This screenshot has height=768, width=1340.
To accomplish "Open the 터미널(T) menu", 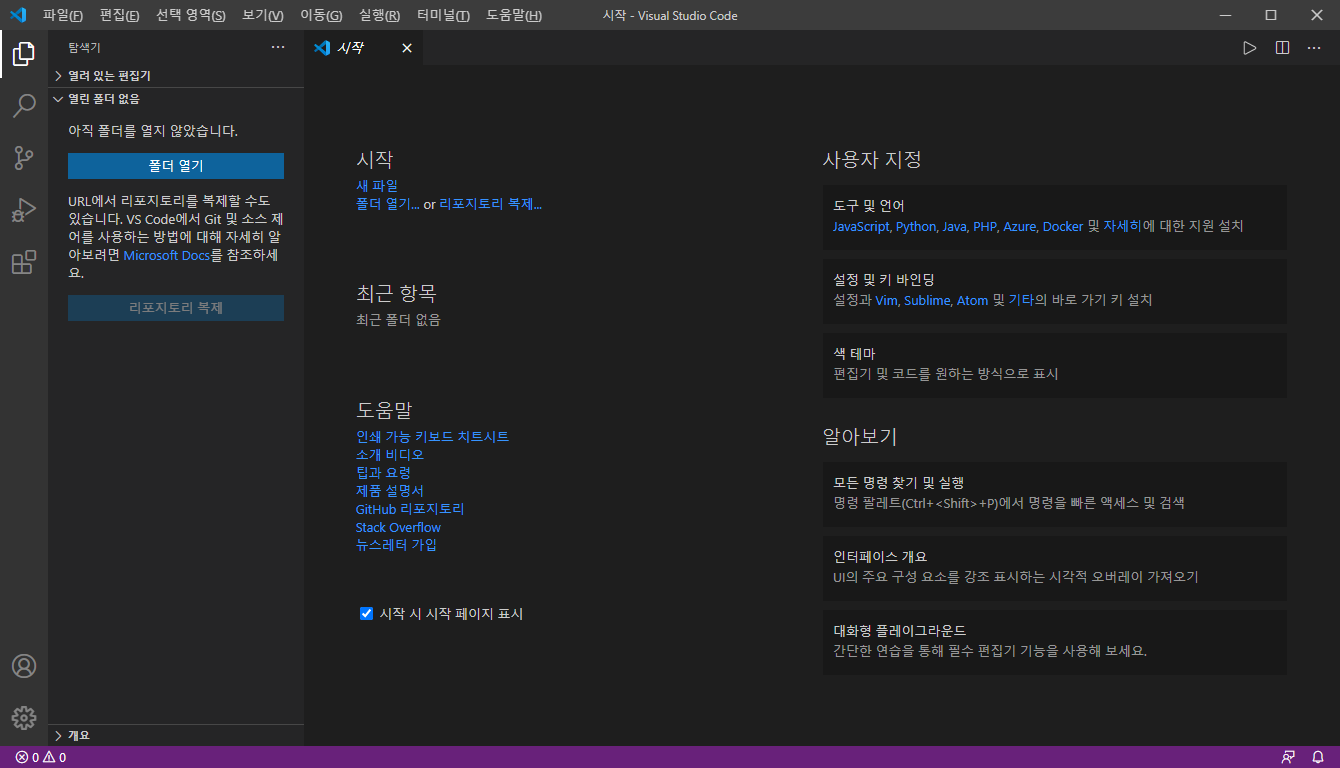I will tap(444, 15).
